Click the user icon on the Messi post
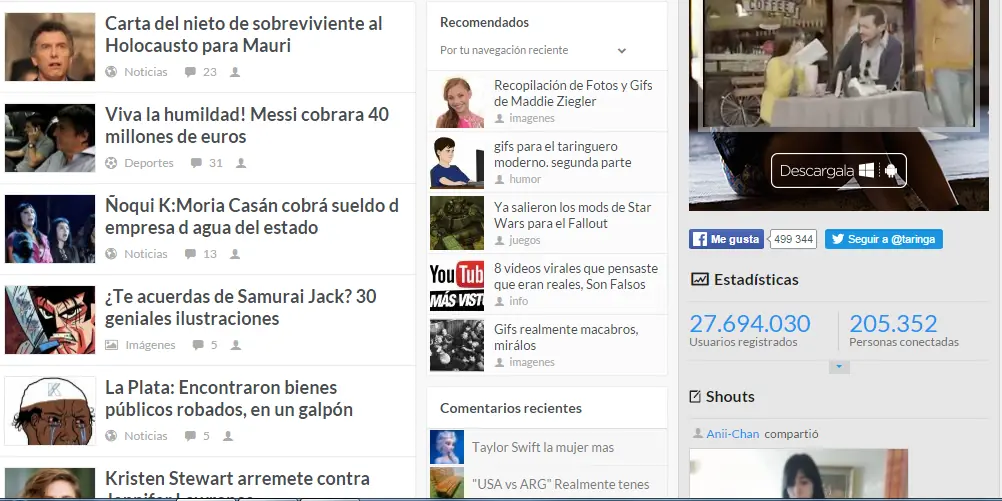 pyautogui.click(x=241, y=163)
